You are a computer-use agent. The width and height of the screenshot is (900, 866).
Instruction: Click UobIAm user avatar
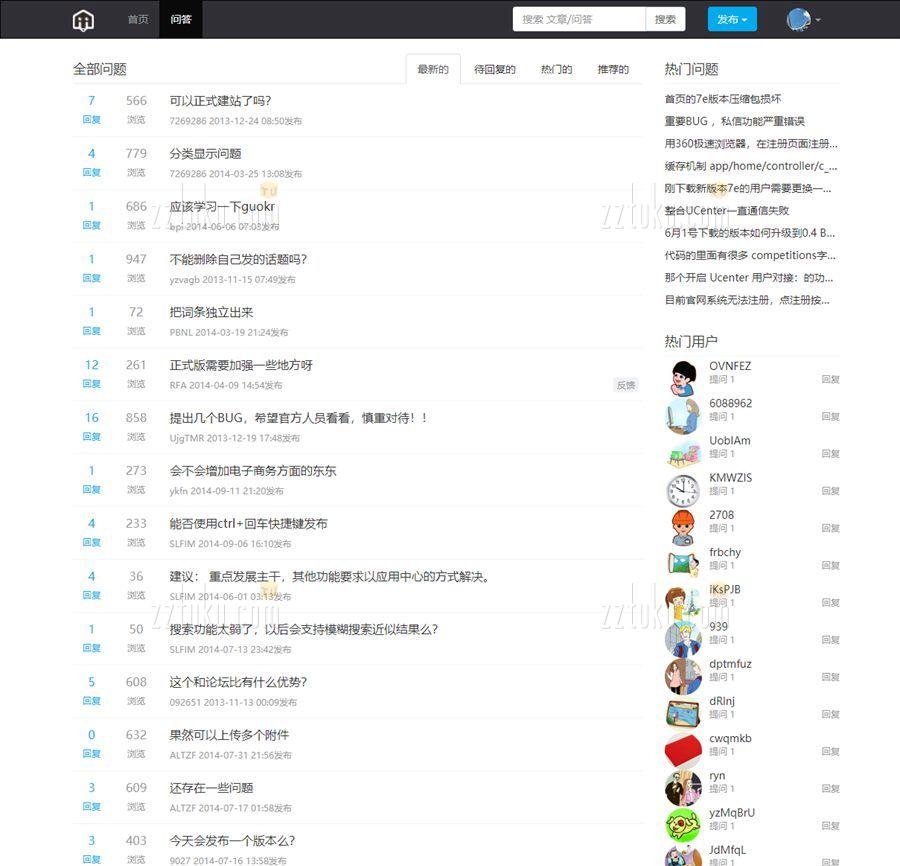[x=683, y=452]
